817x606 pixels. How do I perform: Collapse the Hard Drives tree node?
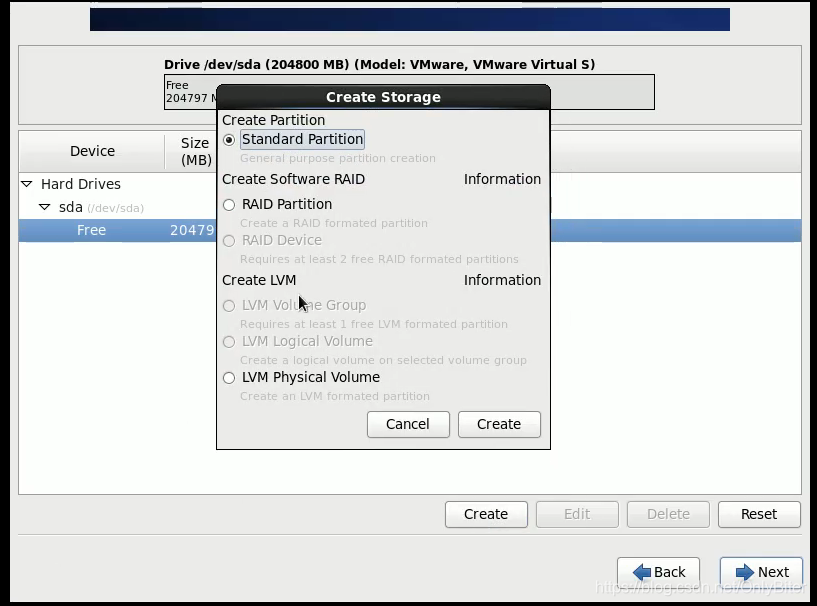tap(27, 184)
